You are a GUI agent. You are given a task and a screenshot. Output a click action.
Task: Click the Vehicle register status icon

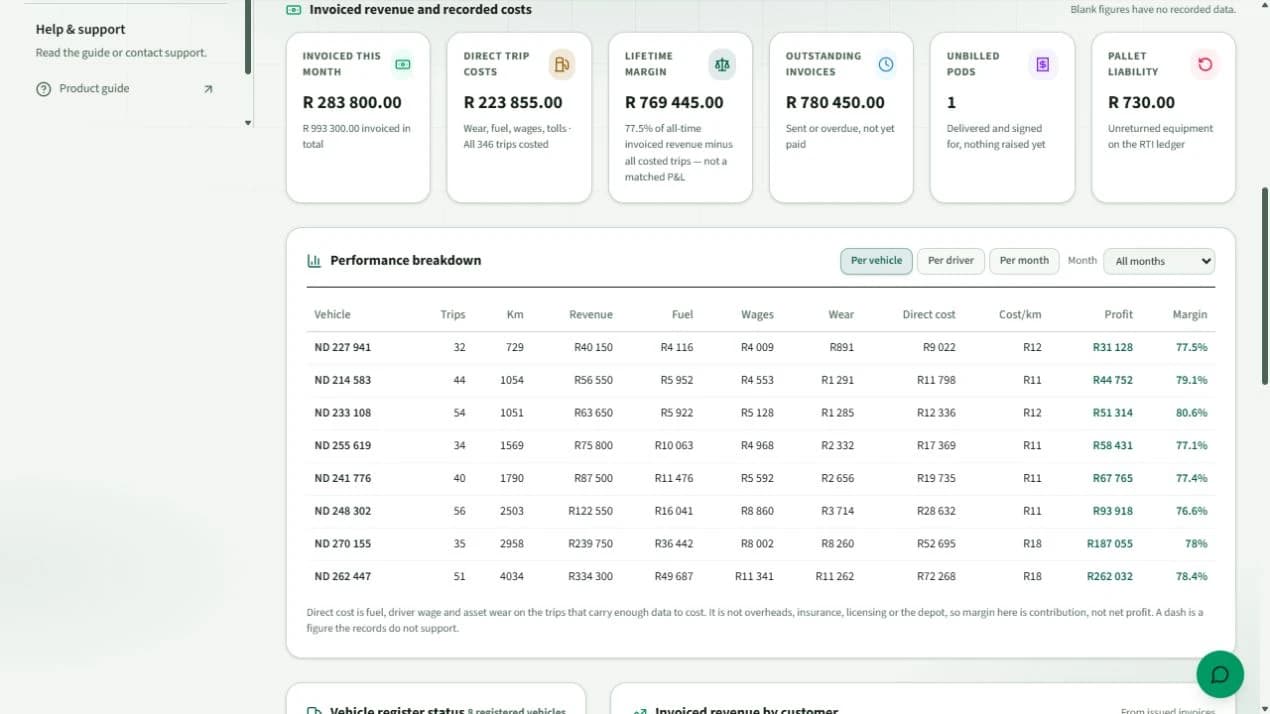[314, 710]
